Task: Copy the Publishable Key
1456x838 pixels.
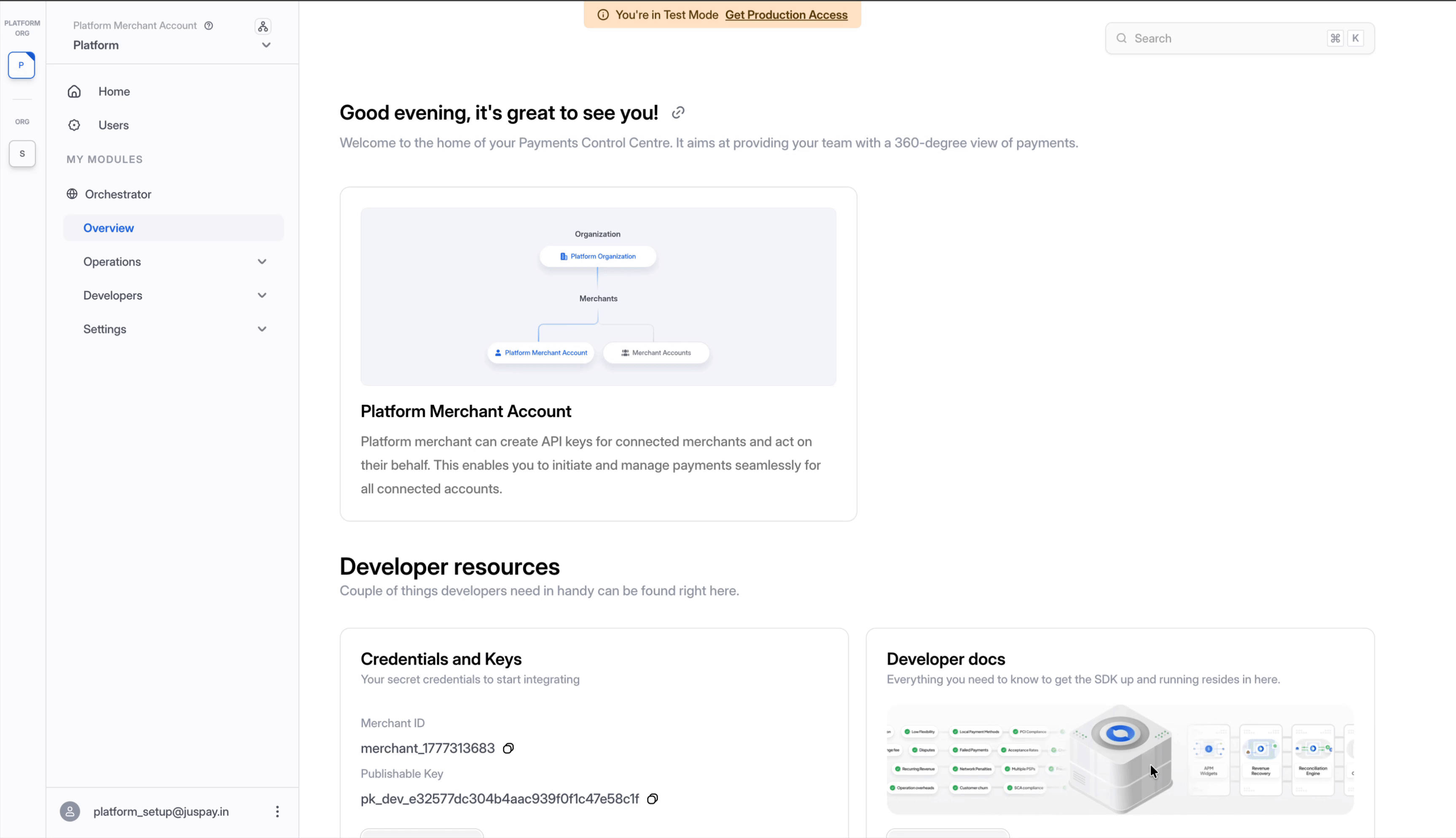Action: coord(652,799)
